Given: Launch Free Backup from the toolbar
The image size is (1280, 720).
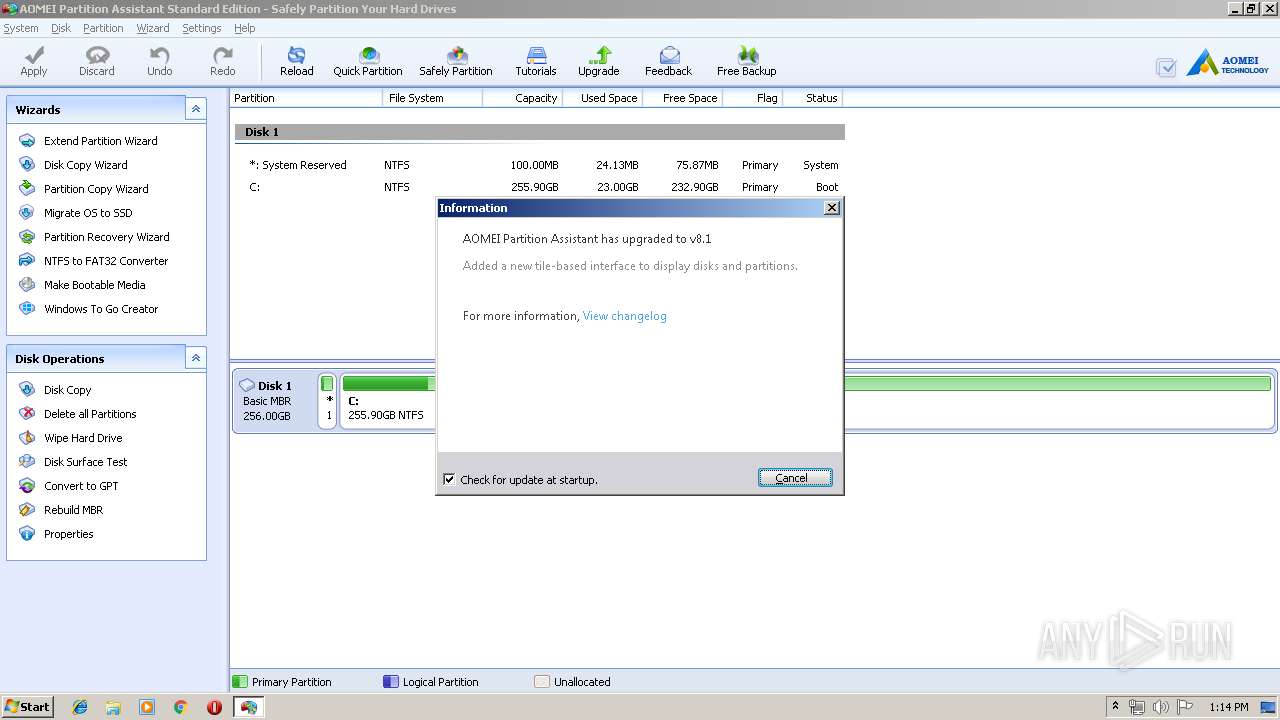Looking at the screenshot, I should tap(747, 61).
